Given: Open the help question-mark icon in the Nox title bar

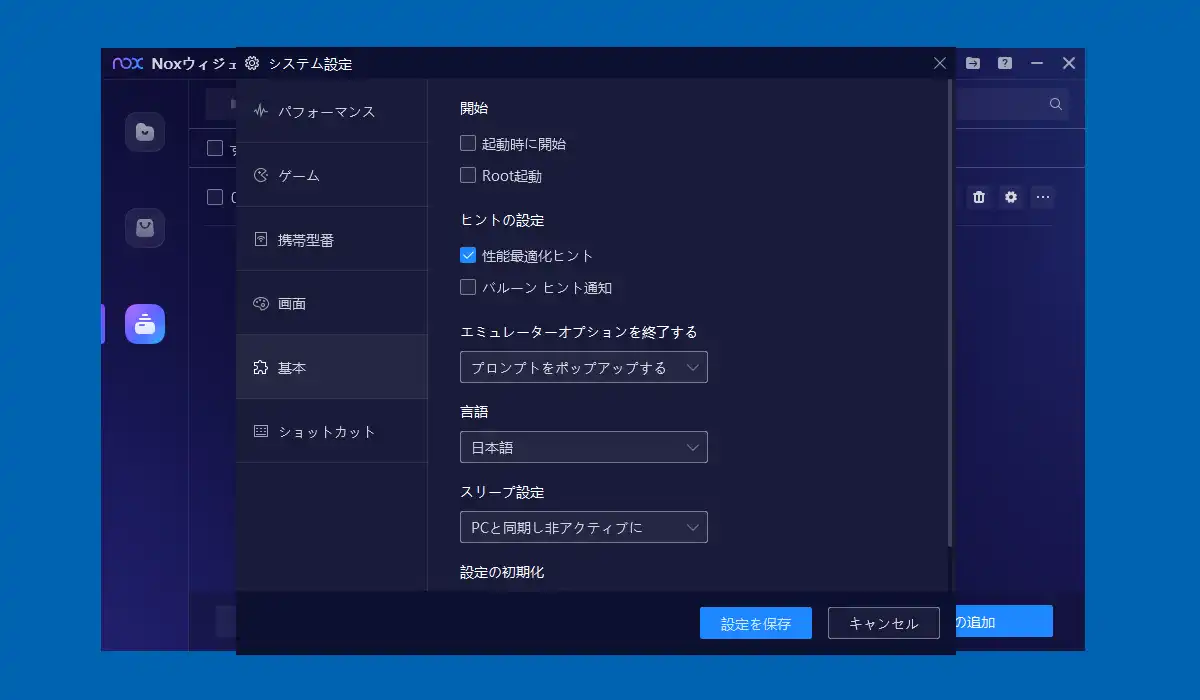Looking at the screenshot, I should [1005, 63].
